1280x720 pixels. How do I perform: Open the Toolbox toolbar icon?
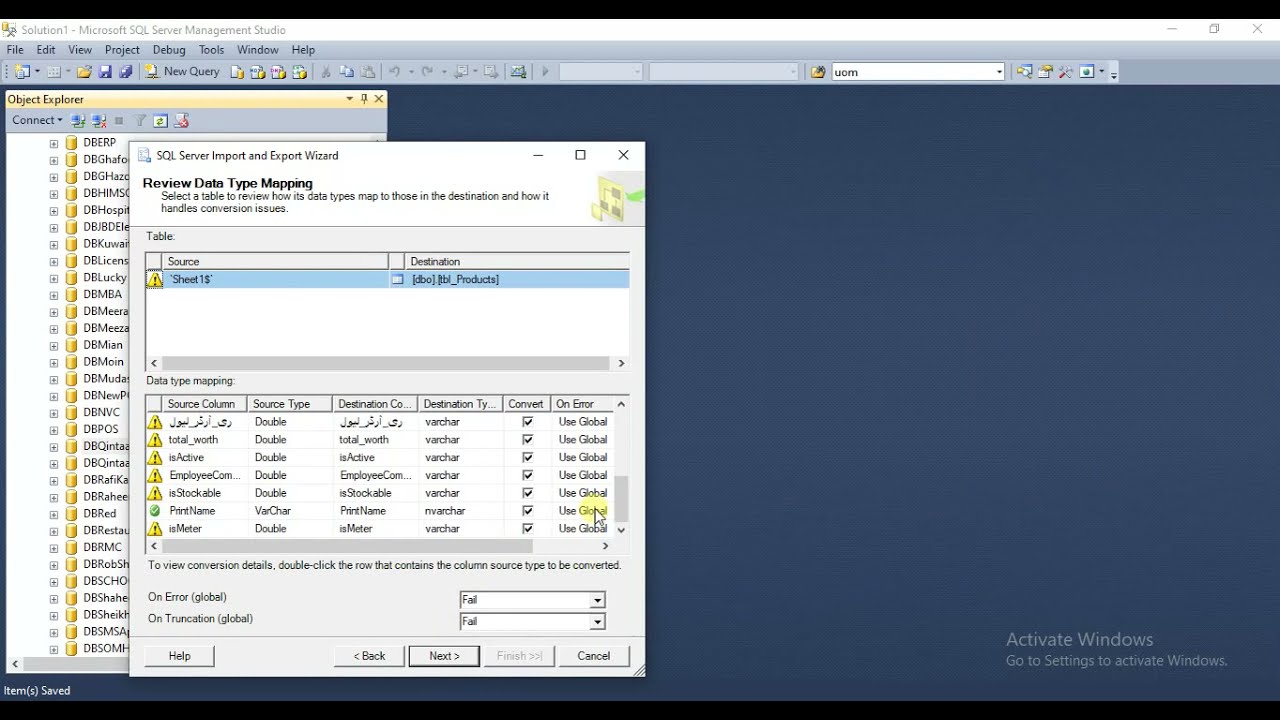point(1066,72)
